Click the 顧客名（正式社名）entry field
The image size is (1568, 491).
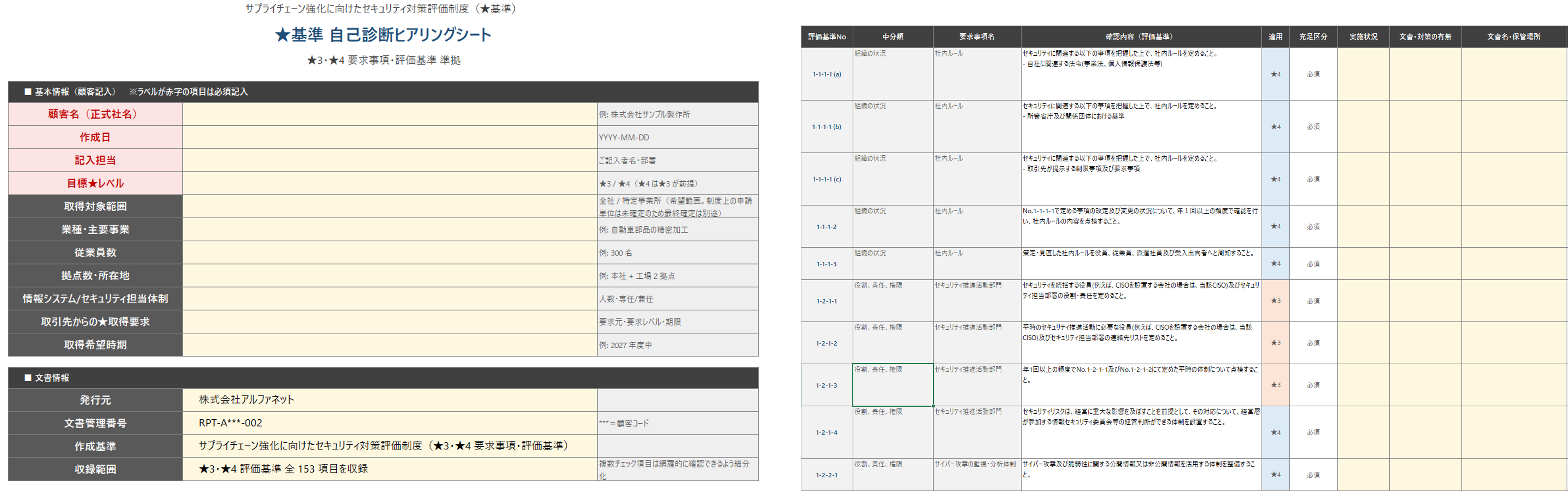pyautogui.click(x=390, y=114)
